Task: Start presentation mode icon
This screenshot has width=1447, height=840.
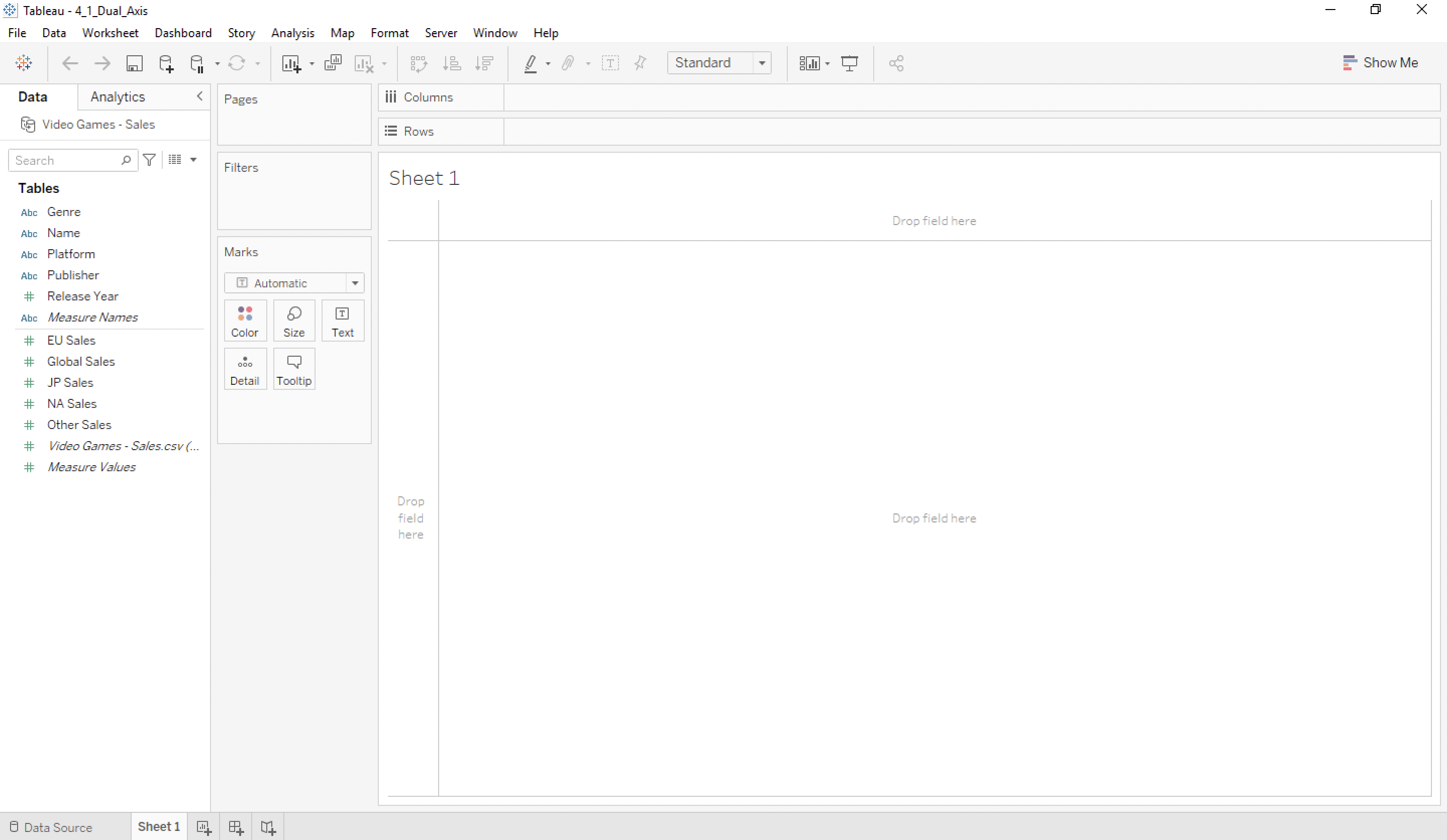Action: point(849,63)
